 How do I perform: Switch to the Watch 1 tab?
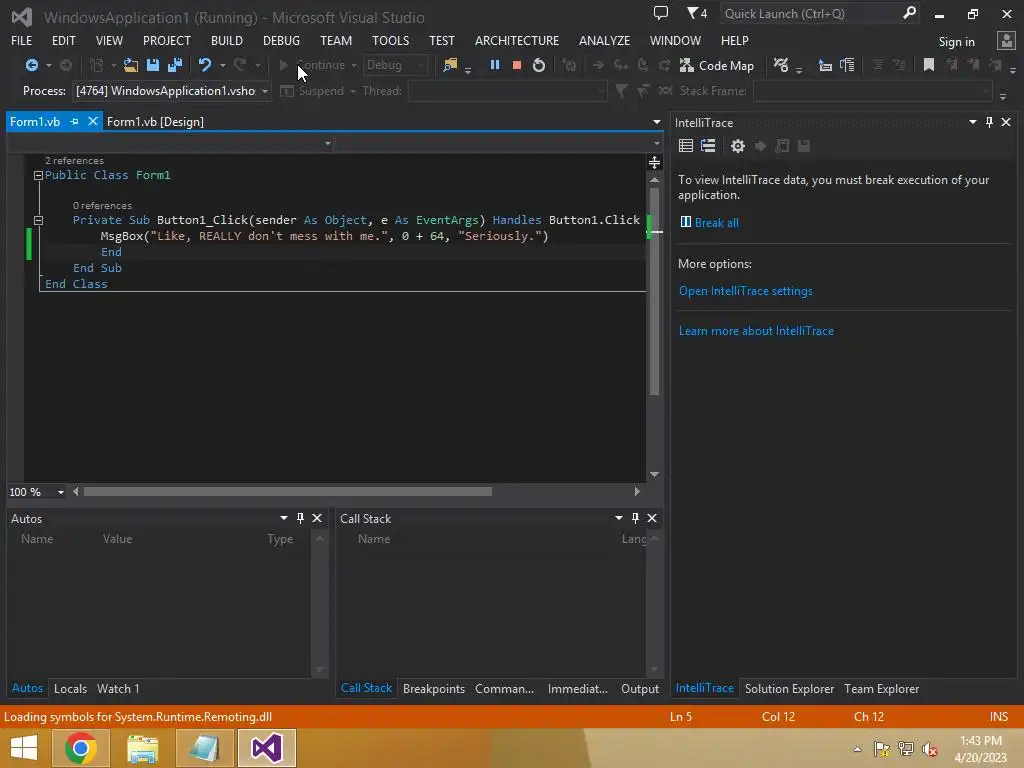pyautogui.click(x=118, y=688)
